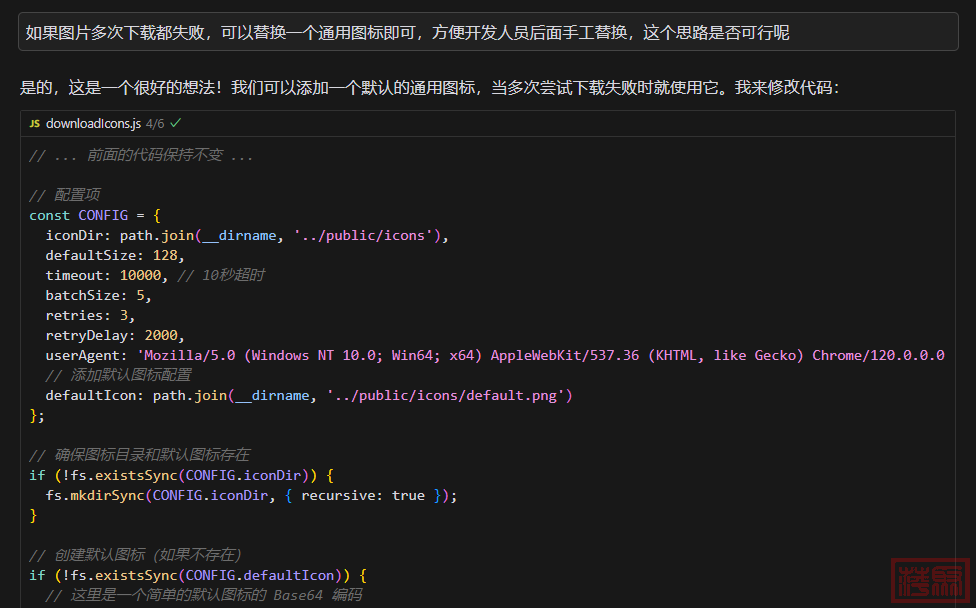
Task: Click the timeout value 10000
Action: (141, 275)
